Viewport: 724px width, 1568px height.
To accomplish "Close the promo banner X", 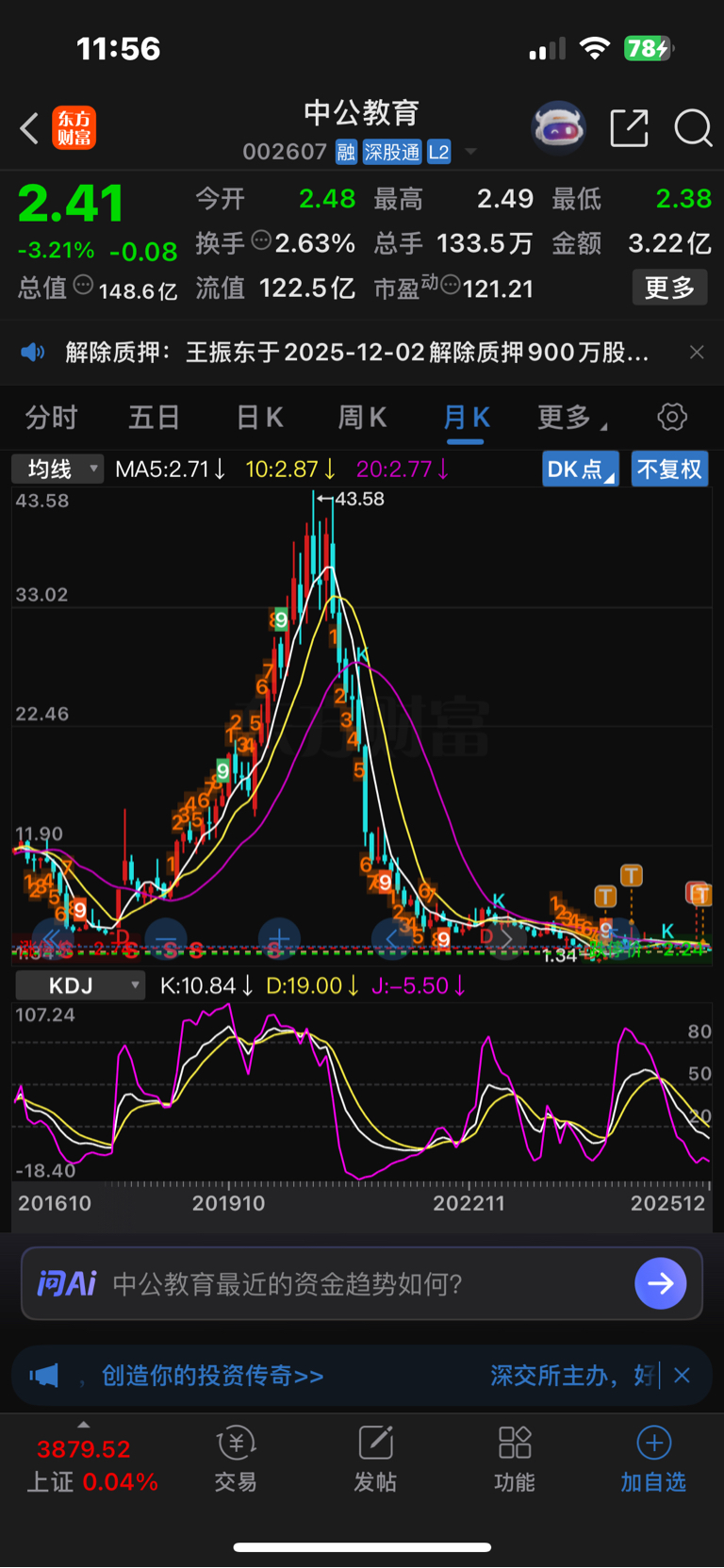I will [x=683, y=1376].
